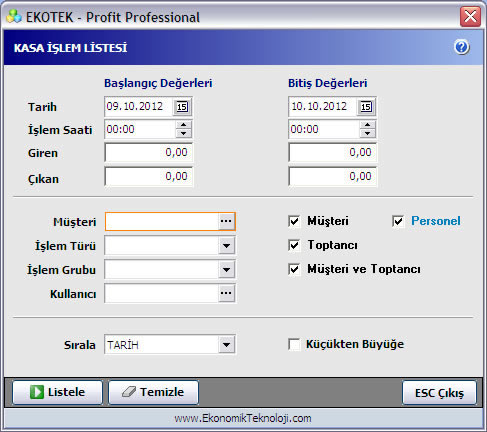Expand İşlem Türü dropdown
The width and height of the screenshot is (487, 432).
click(x=226, y=246)
